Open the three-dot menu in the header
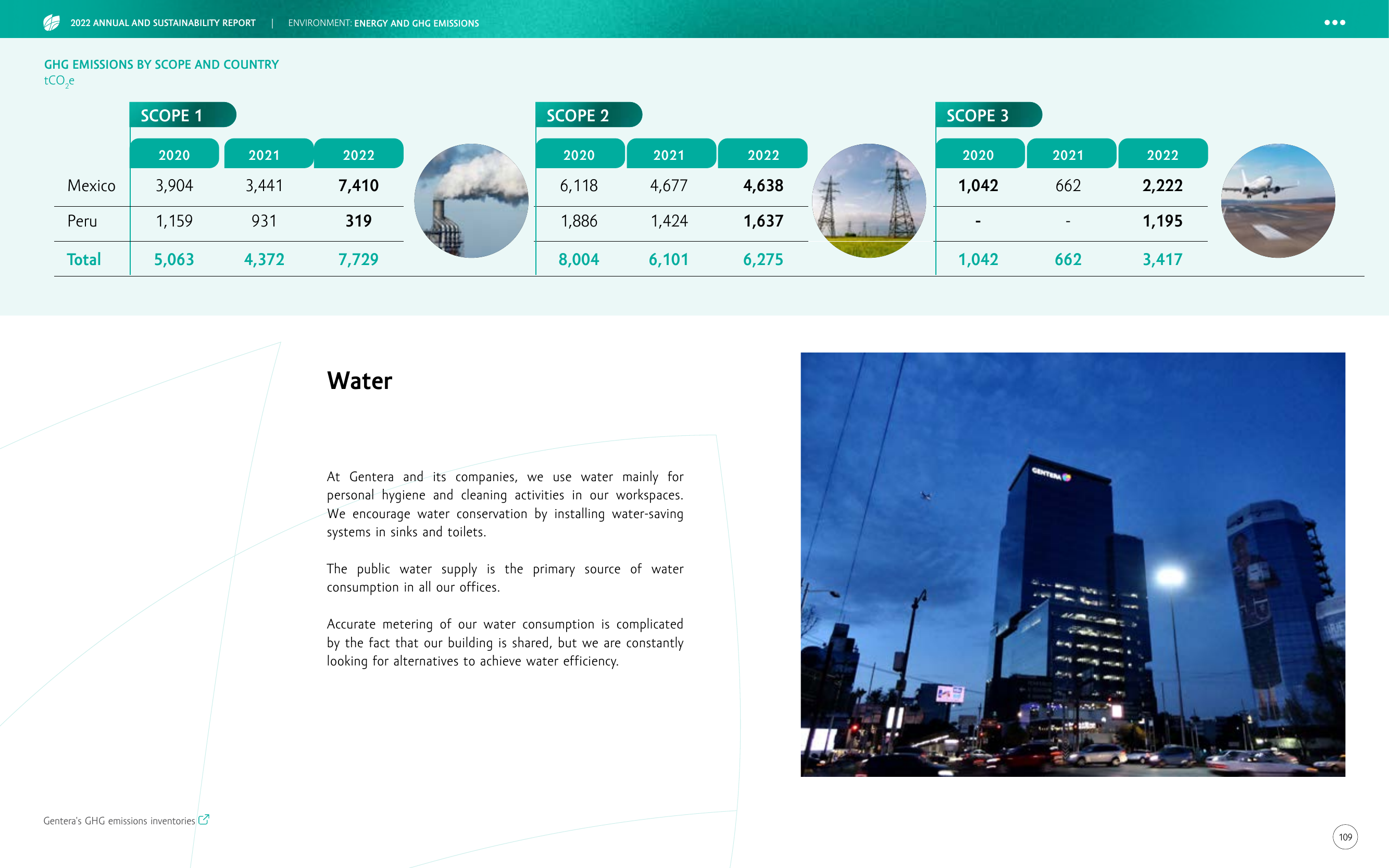This screenshot has height=868, width=1389. [x=1334, y=22]
